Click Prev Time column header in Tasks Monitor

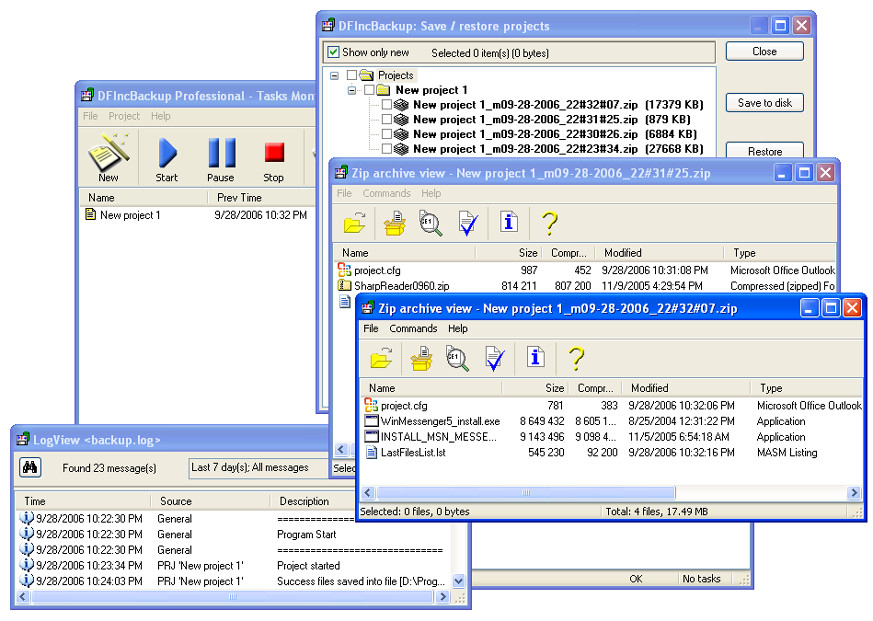coord(262,197)
